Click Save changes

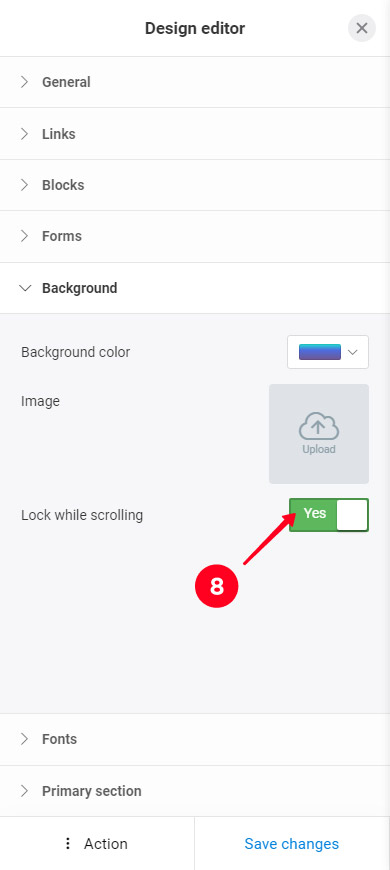pos(292,843)
